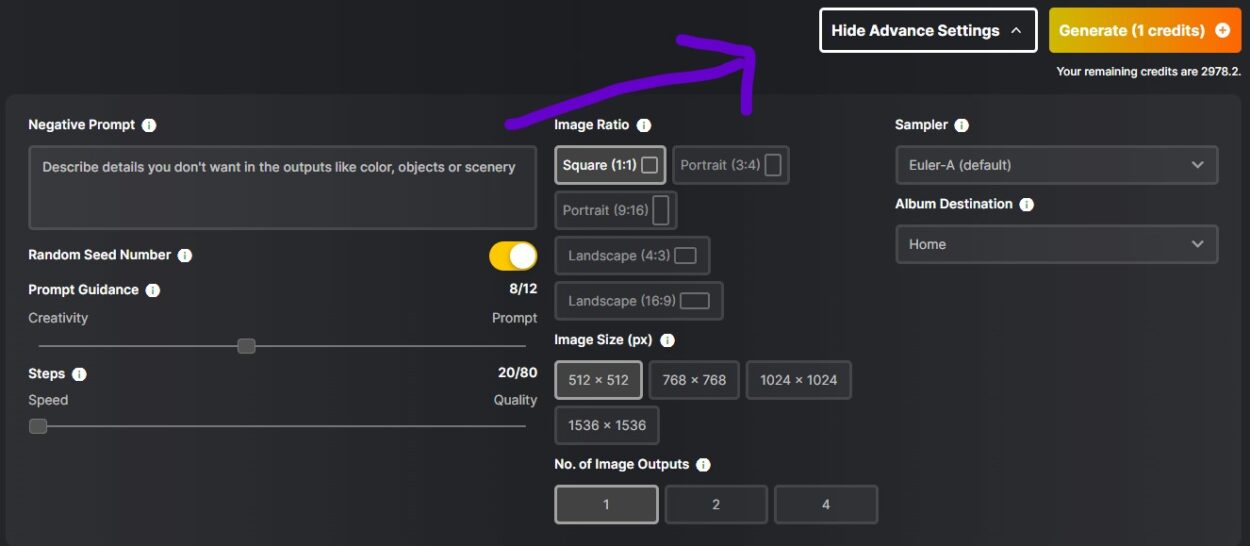This screenshot has width=1250, height=546.
Task: Collapse panel with Hide Advance Settings
Action: tap(927, 31)
